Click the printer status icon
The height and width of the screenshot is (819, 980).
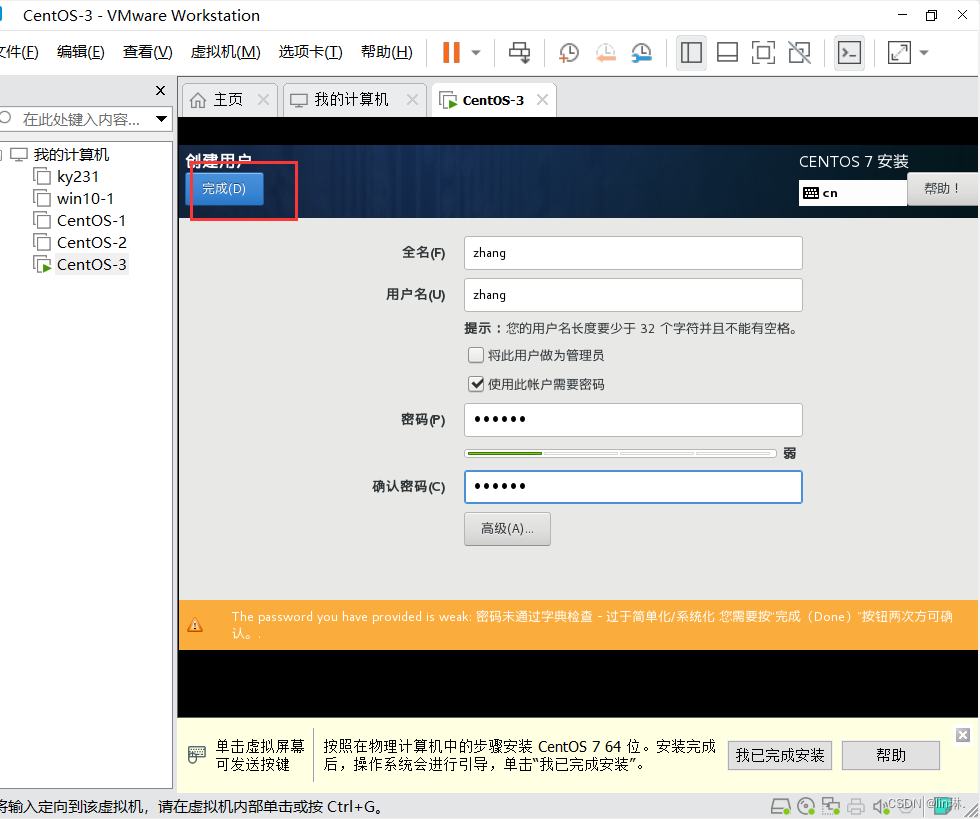point(856,806)
